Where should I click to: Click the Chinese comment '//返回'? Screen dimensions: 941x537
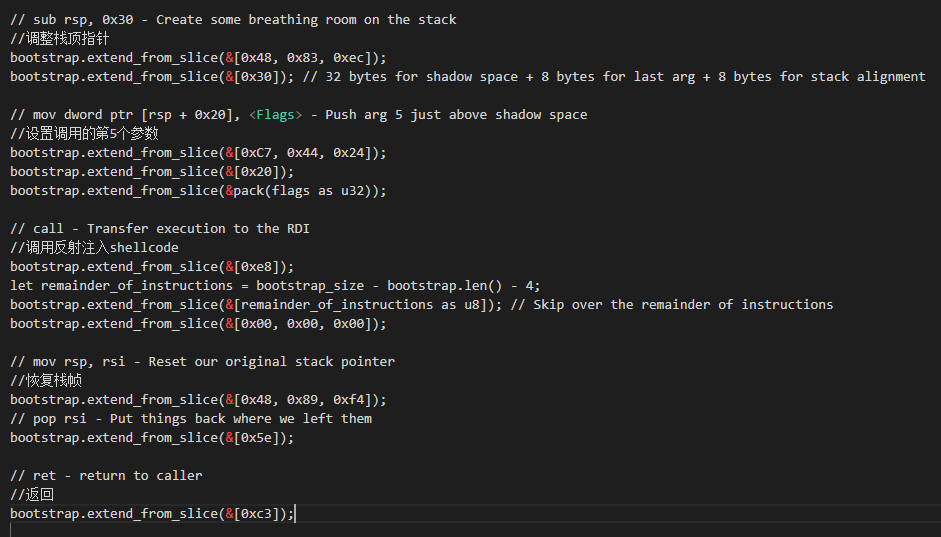tap(32, 495)
